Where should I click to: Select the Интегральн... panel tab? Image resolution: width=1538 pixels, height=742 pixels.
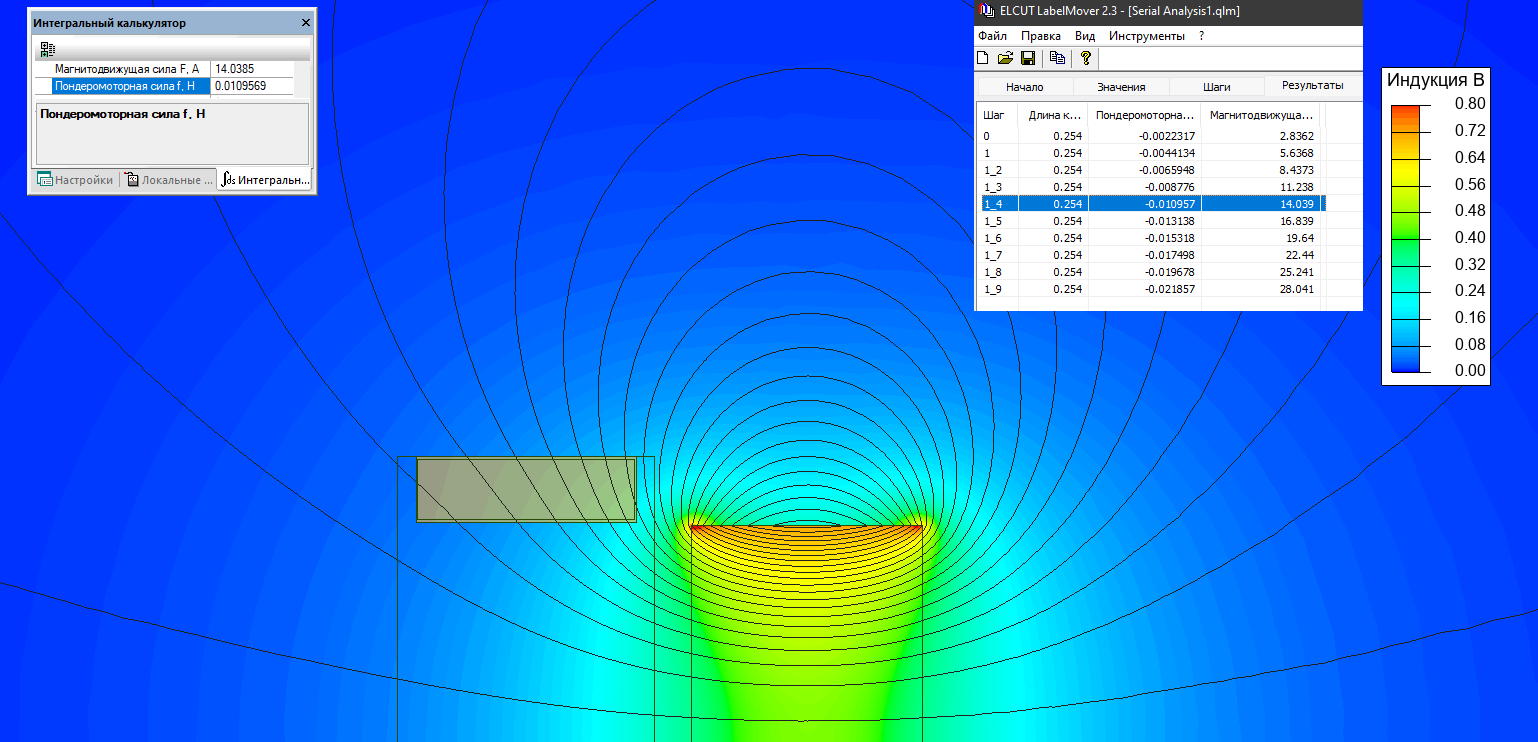tap(265, 180)
